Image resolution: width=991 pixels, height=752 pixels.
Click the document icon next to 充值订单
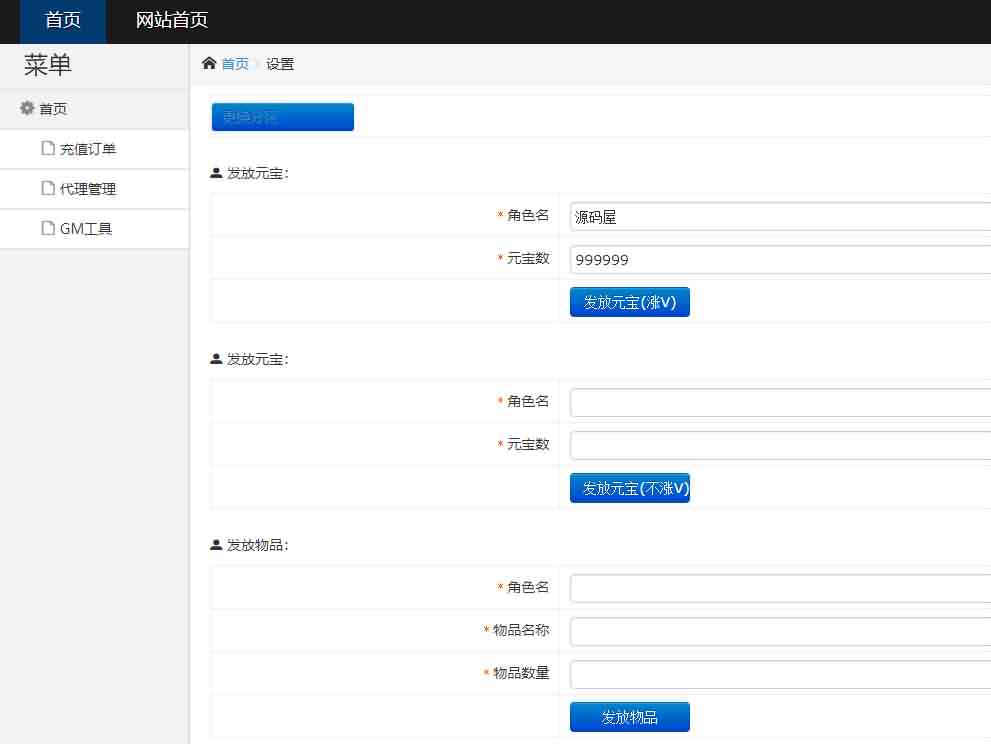tap(48, 148)
